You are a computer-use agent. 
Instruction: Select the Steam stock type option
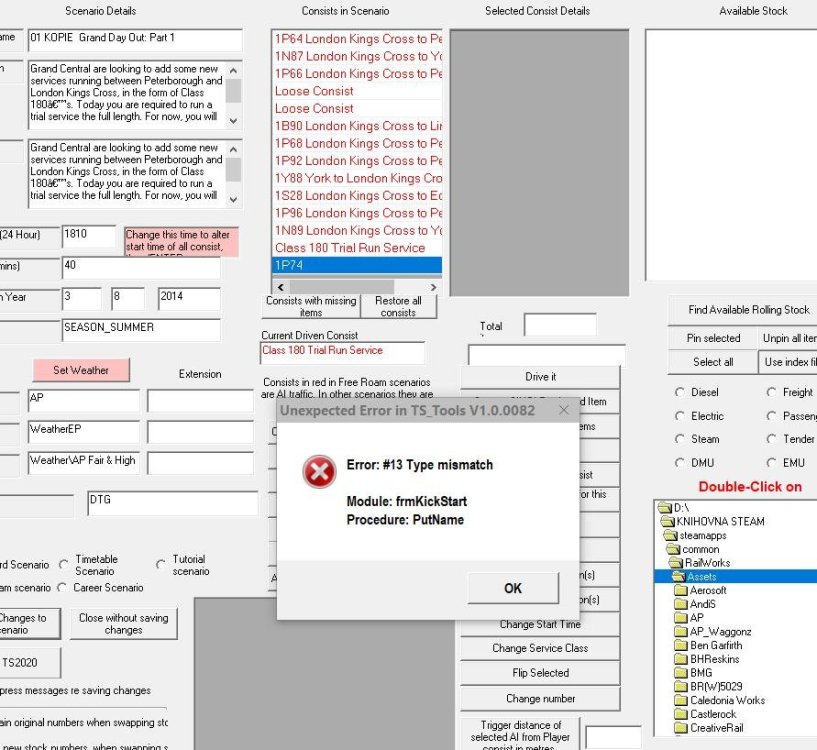681,439
